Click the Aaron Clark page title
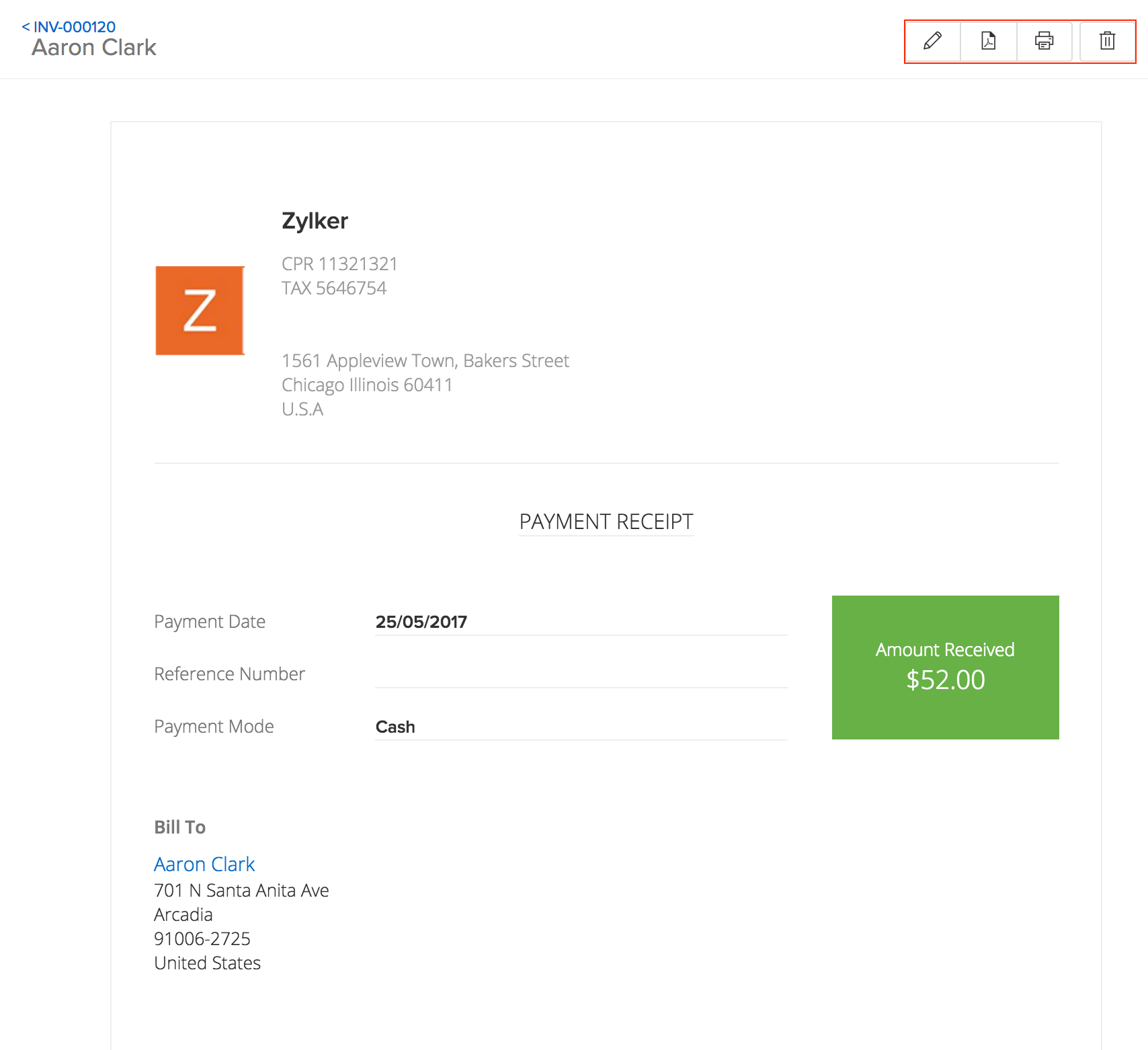 click(93, 48)
